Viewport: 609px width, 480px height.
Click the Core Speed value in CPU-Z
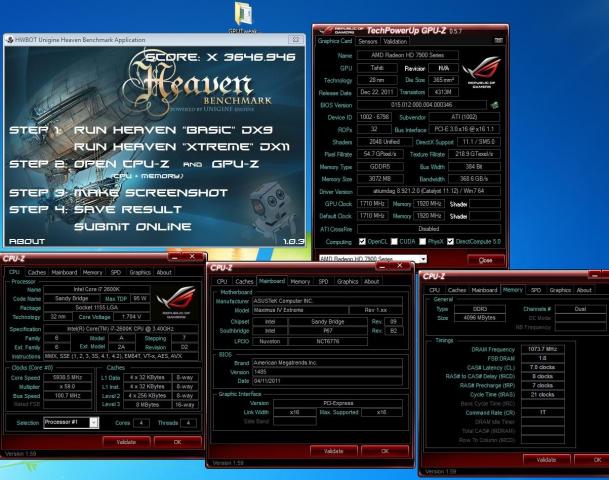click(x=68, y=377)
